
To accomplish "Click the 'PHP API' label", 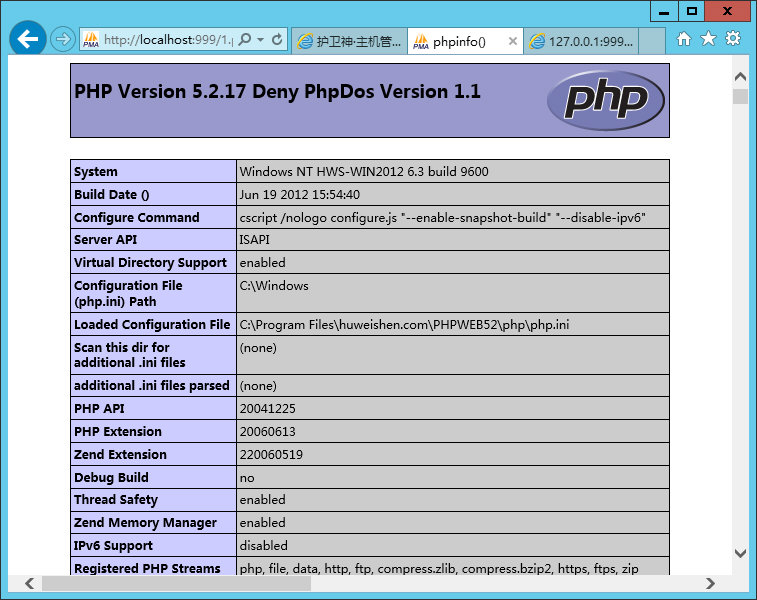I will tap(99, 409).
